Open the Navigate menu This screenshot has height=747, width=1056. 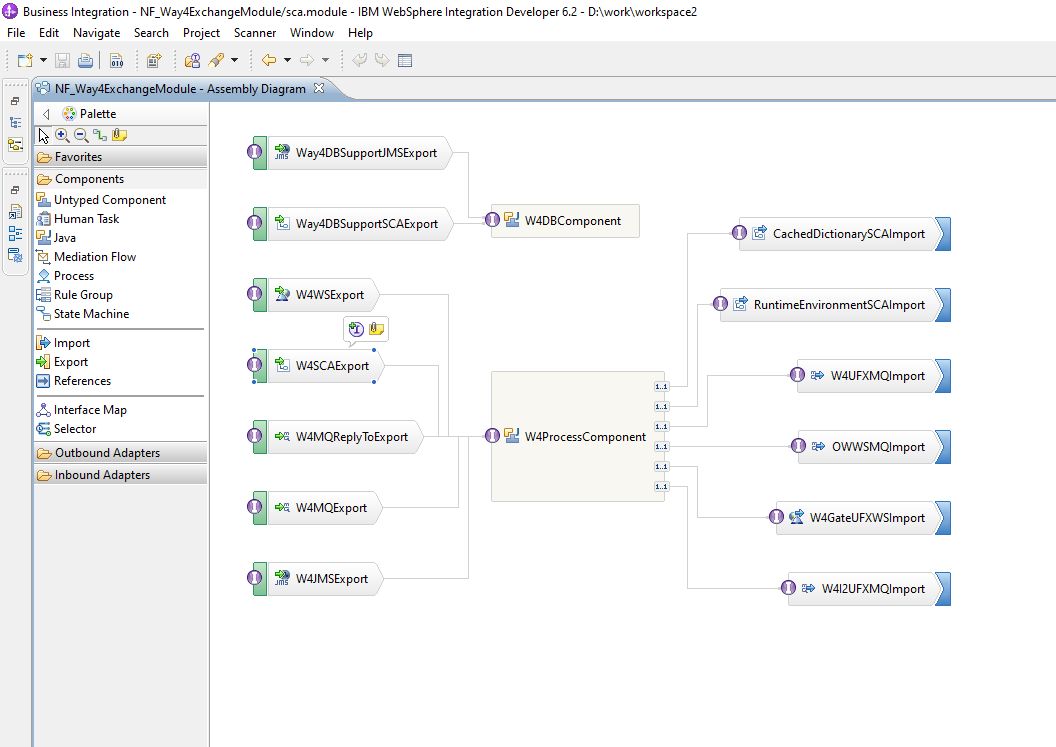tap(96, 33)
